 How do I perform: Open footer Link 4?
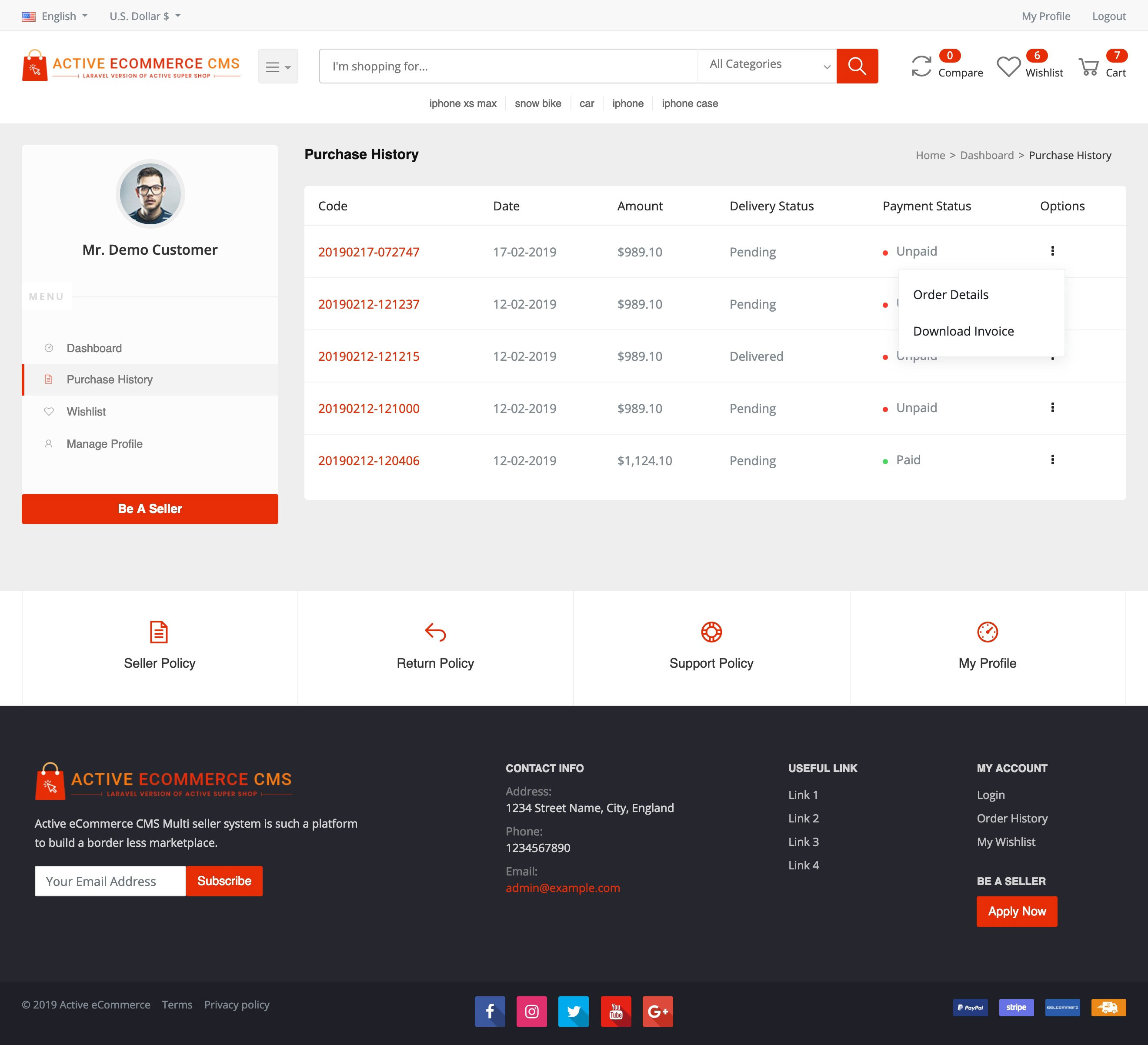804,865
